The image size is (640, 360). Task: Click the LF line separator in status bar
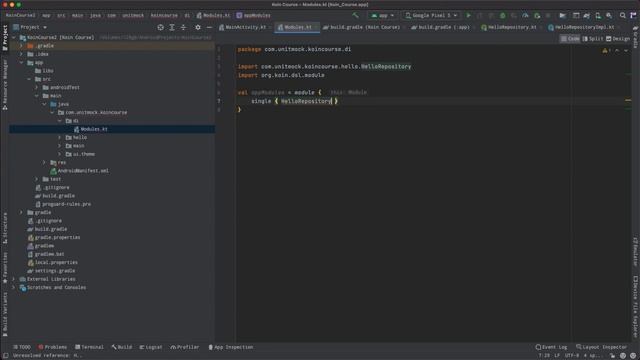click(x=557, y=356)
